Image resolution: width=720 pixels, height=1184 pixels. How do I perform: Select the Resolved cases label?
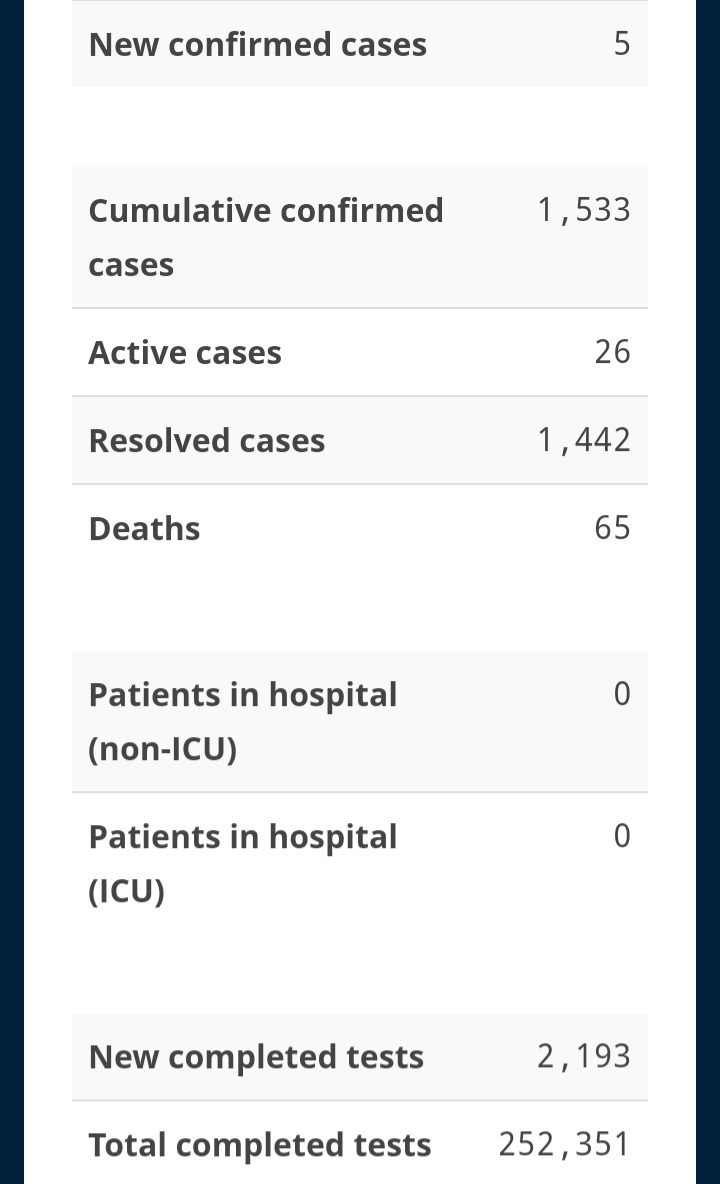coord(207,440)
